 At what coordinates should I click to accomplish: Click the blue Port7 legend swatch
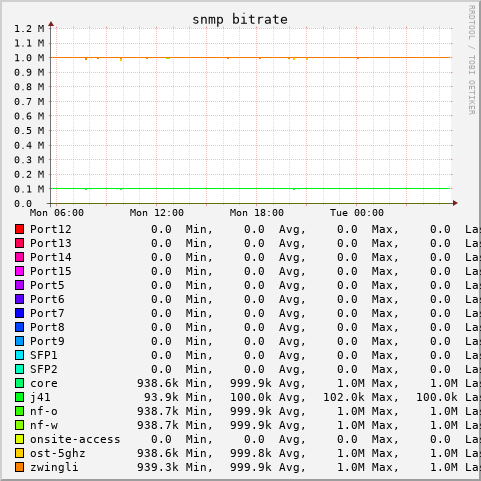[20, 313]
